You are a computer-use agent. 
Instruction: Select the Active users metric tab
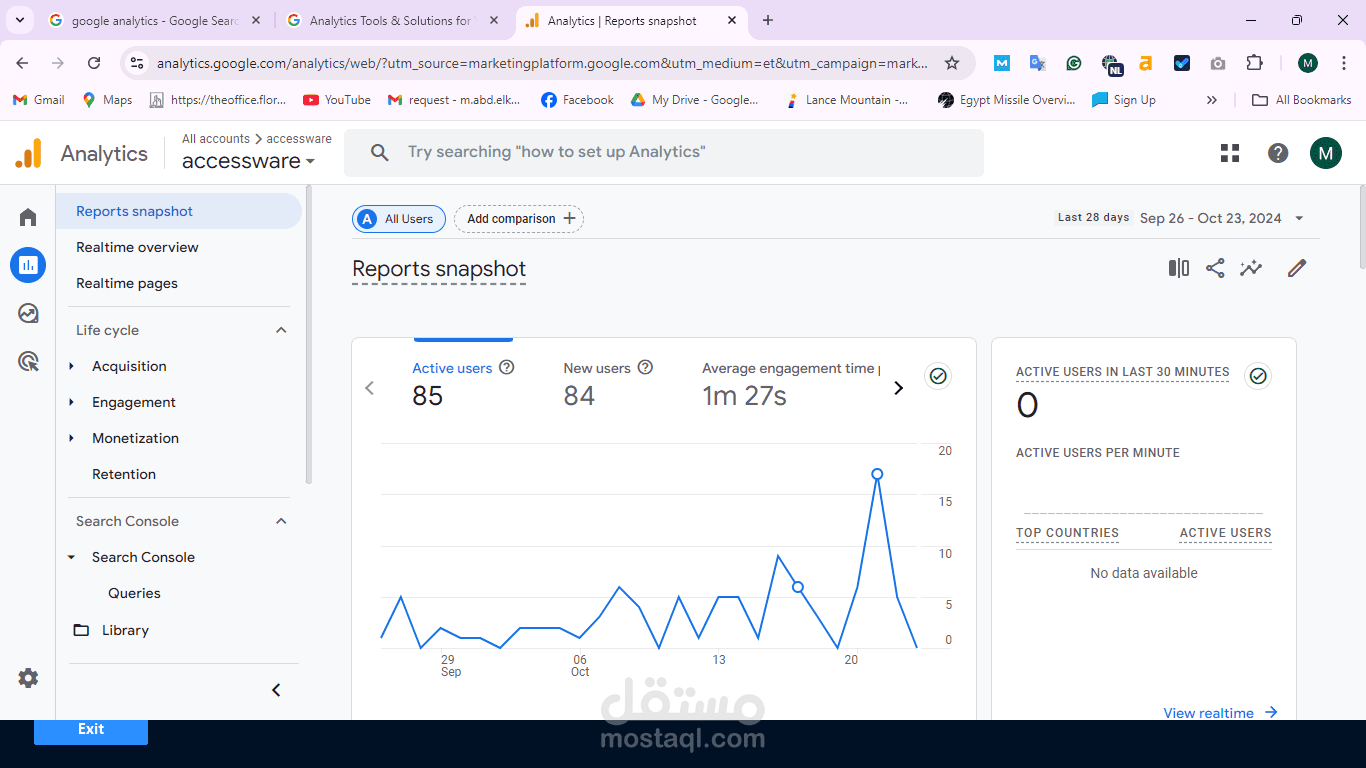pyautogui.click(x=463, y=383)
